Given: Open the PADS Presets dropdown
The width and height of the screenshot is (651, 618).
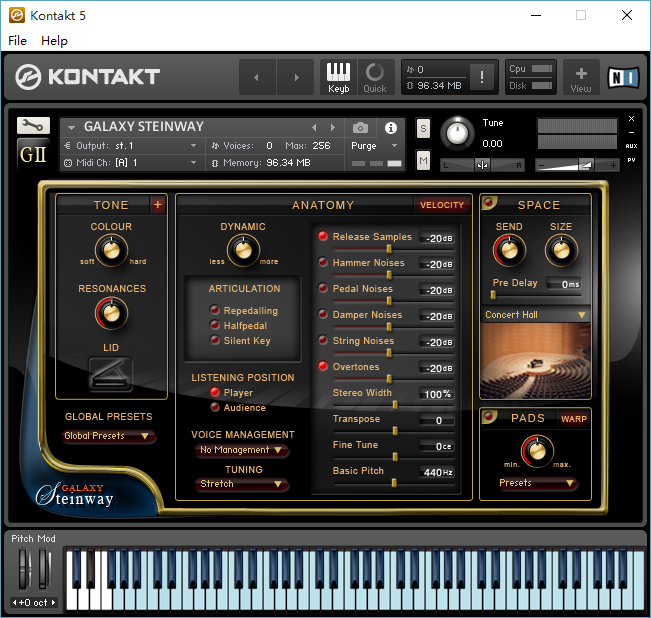Looking at the screenshot, I should pos(537,483).
